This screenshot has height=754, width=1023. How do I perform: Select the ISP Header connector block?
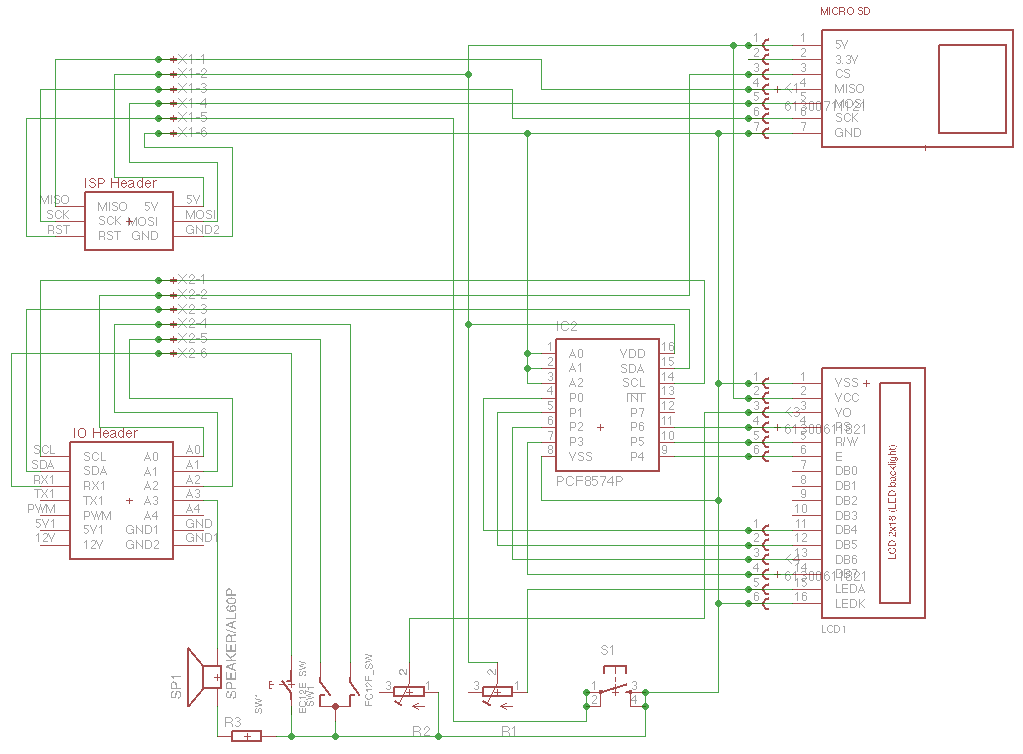click(x=129, y=220)
